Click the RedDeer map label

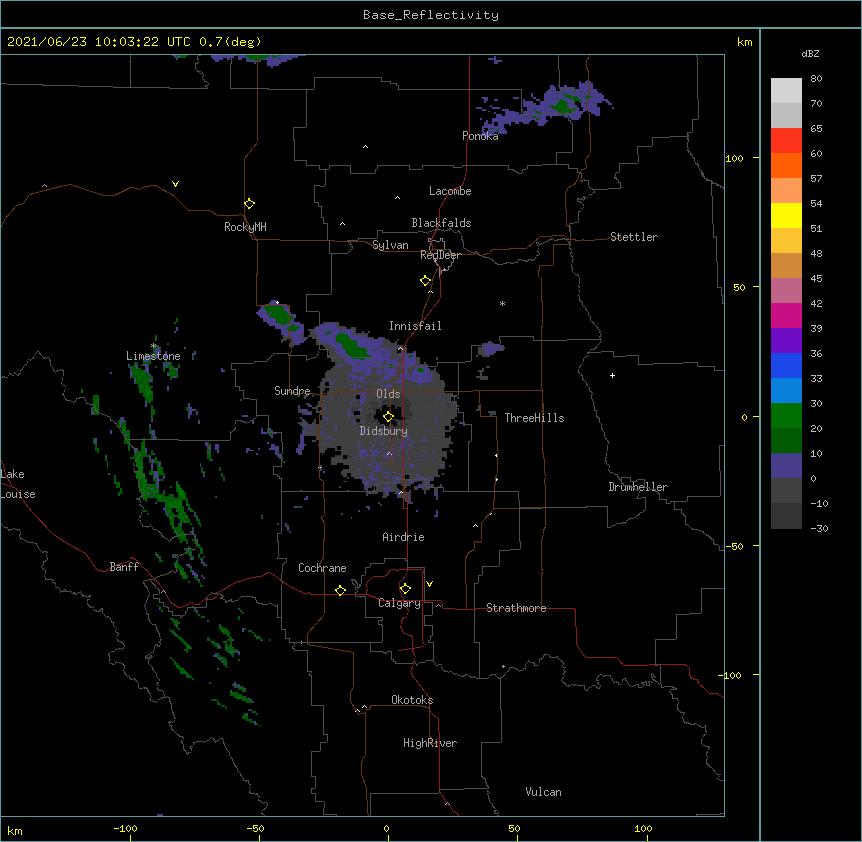click(440, 255)
